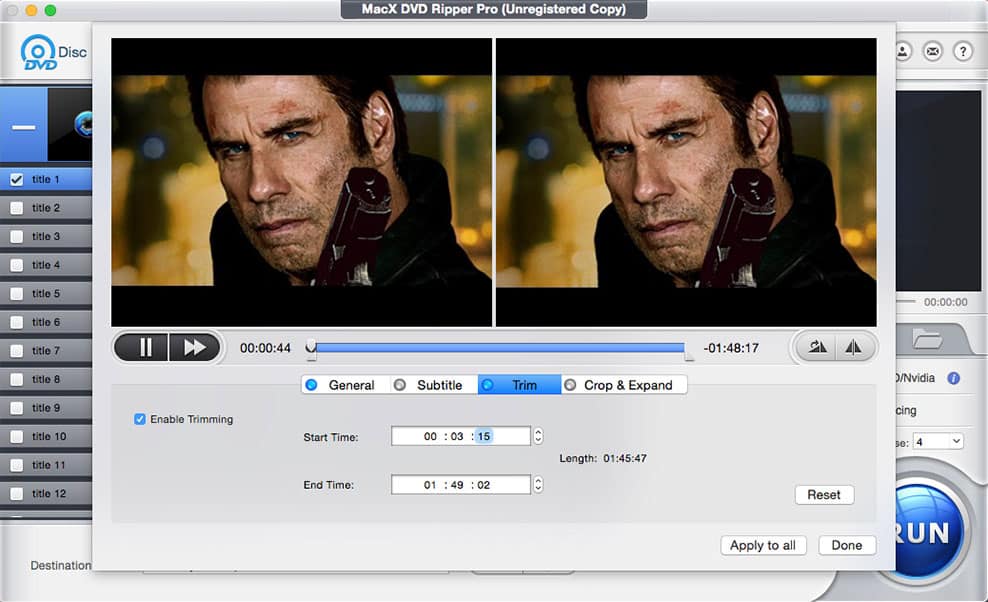This screenshot has width=988, height=602.
Task: Click the flip horizontal mirror icon
Action: coord(854,347)
